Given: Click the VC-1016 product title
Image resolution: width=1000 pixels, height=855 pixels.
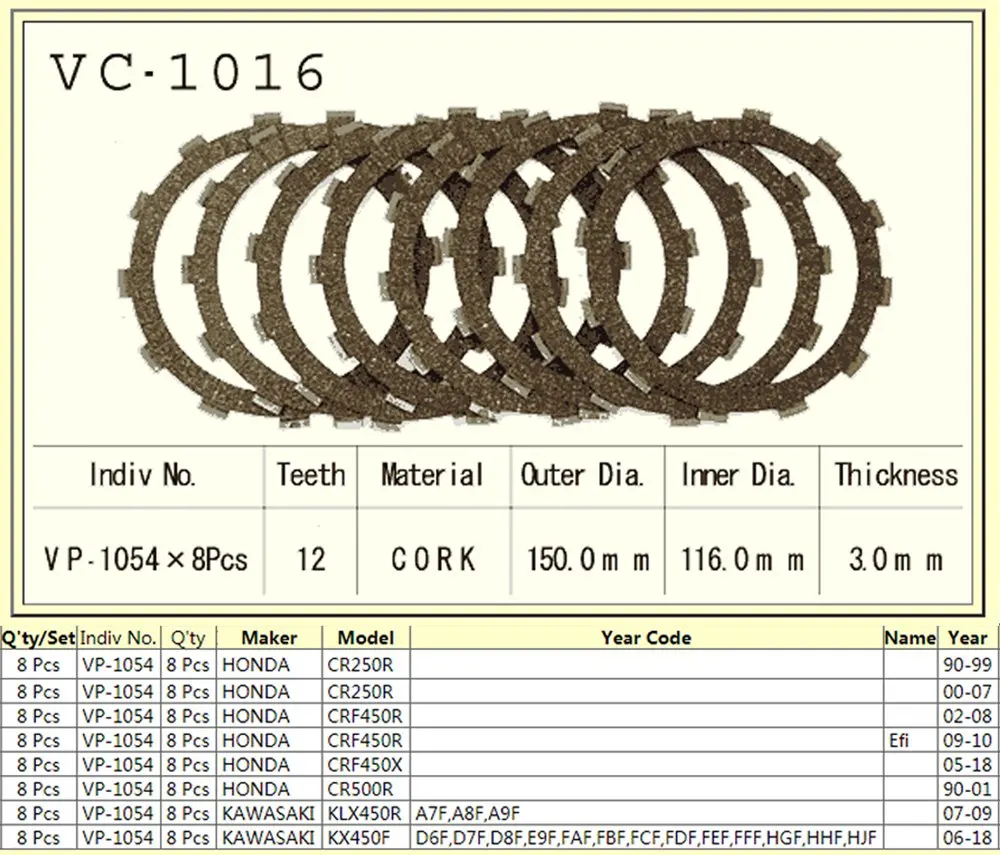Looking at the screenshot, I should point(189,72).
